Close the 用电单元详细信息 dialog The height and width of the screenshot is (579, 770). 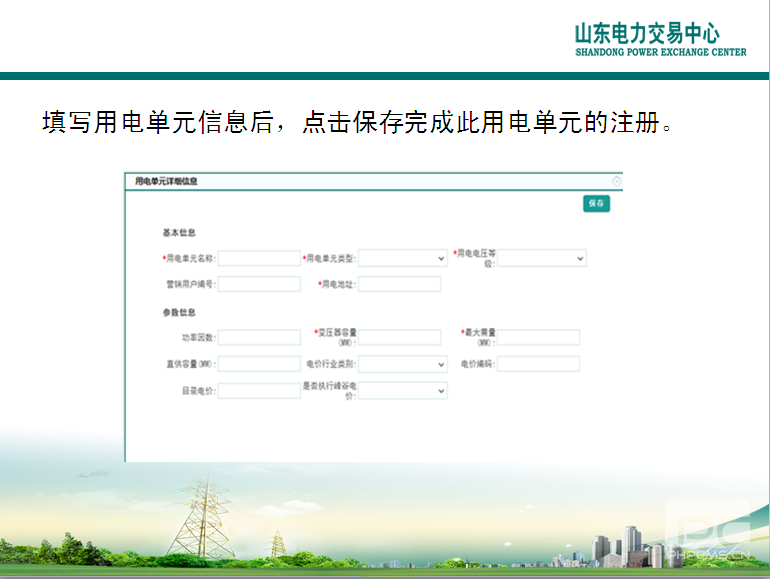click(x=617, y=181)
